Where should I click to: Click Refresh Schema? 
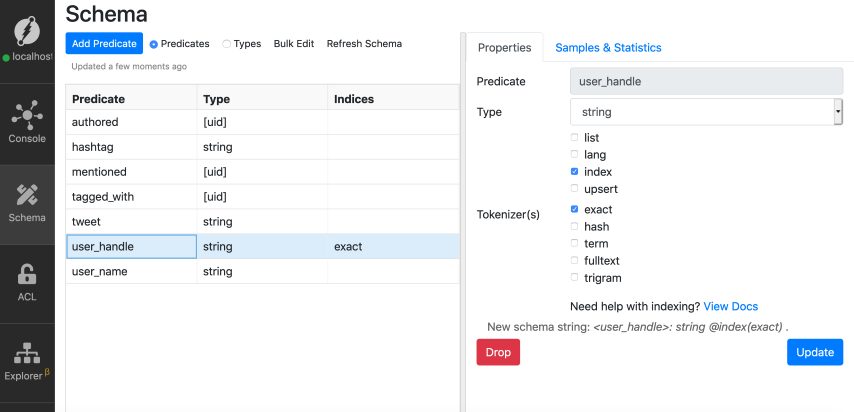pos(364,44)
